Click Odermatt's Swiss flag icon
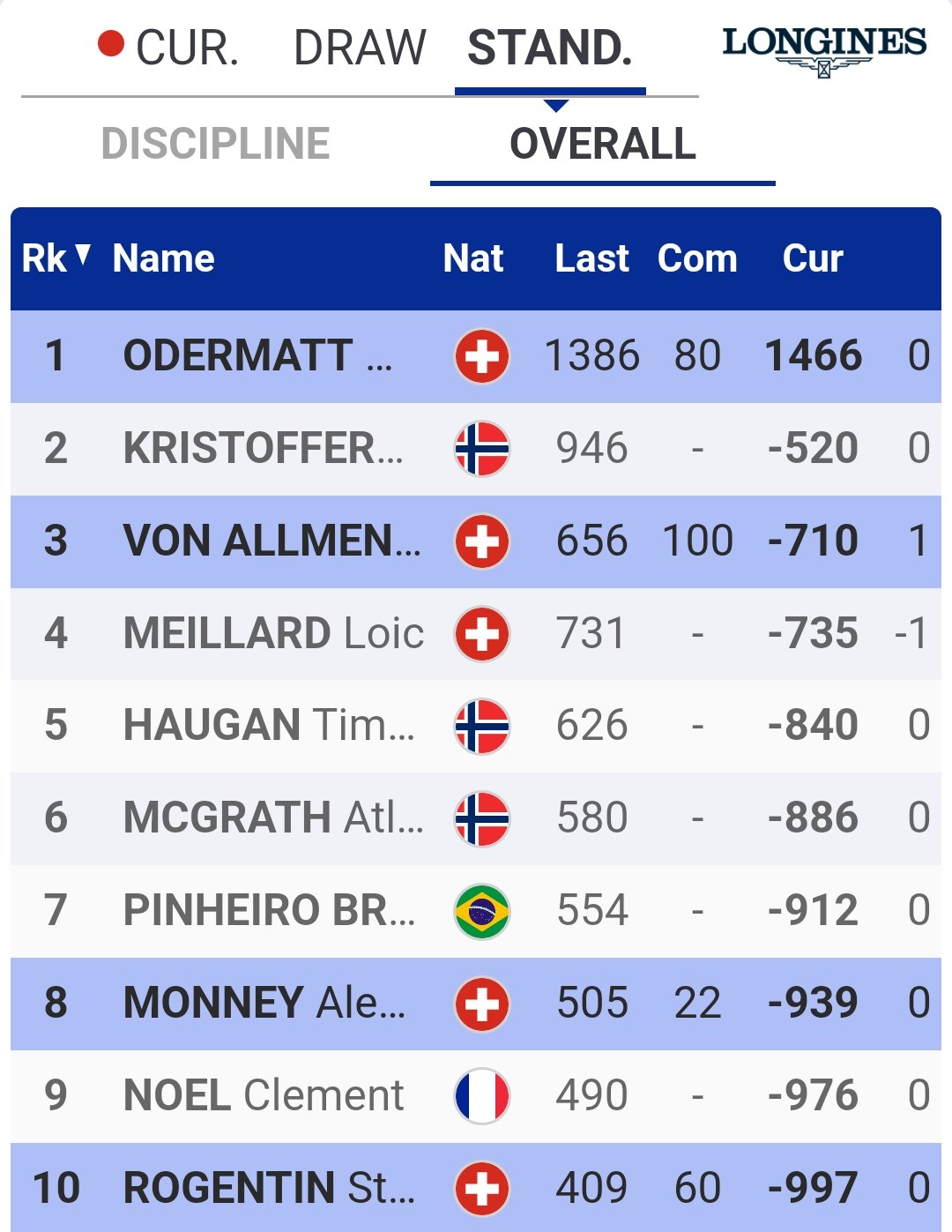This screenshot has width=952, height=1232. [x=482, y=356]
